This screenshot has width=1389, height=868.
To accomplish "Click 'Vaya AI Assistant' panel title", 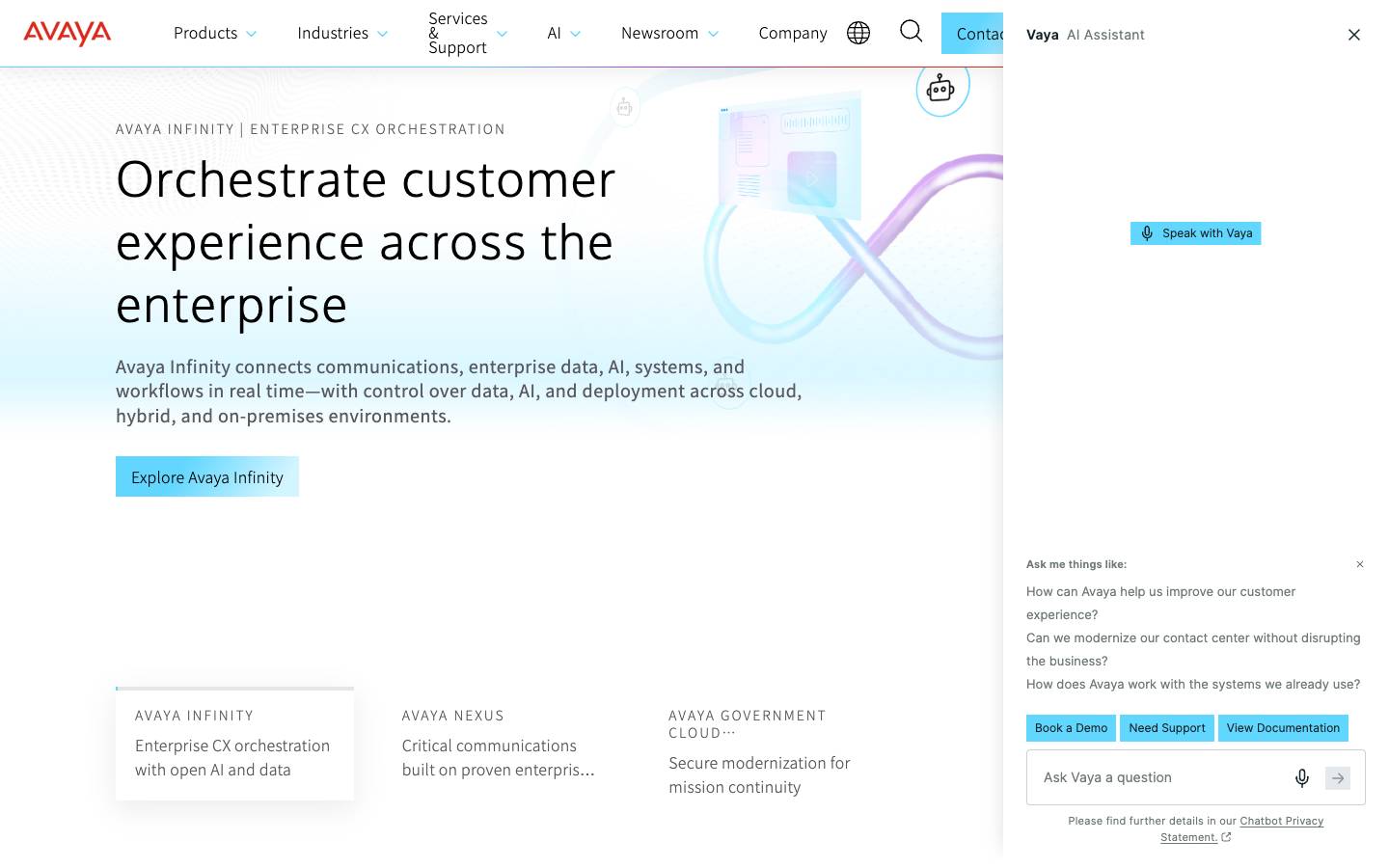I will [1085, 35].
